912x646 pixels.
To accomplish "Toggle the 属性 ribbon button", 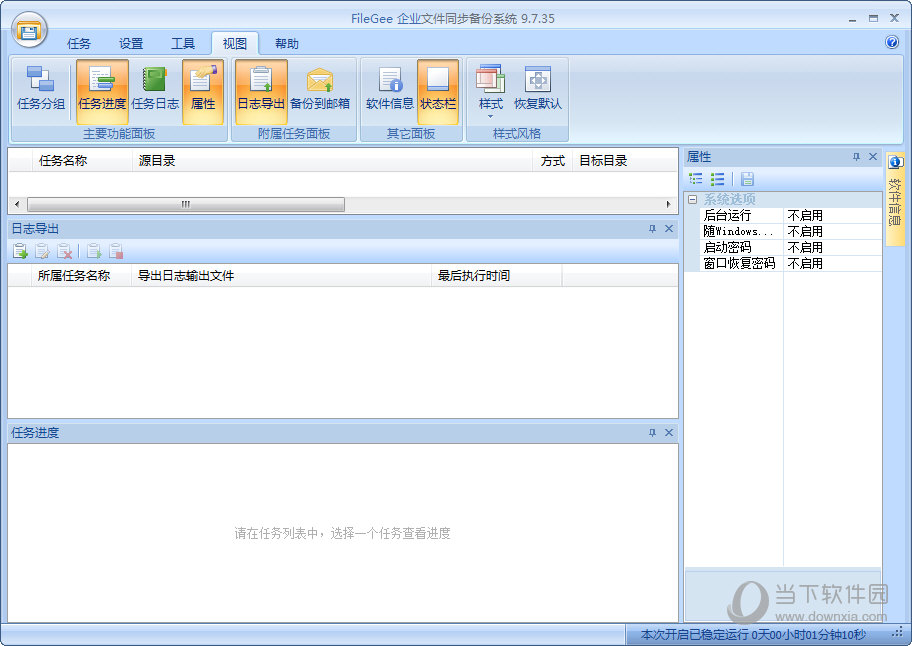I will pos(203,91).
